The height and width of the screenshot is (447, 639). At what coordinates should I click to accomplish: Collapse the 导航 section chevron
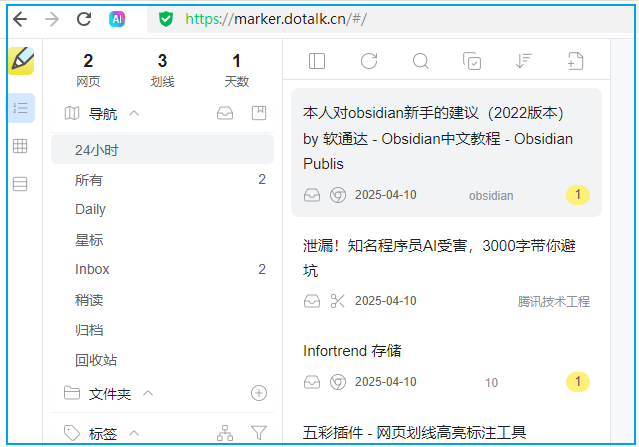coord(134,113)
